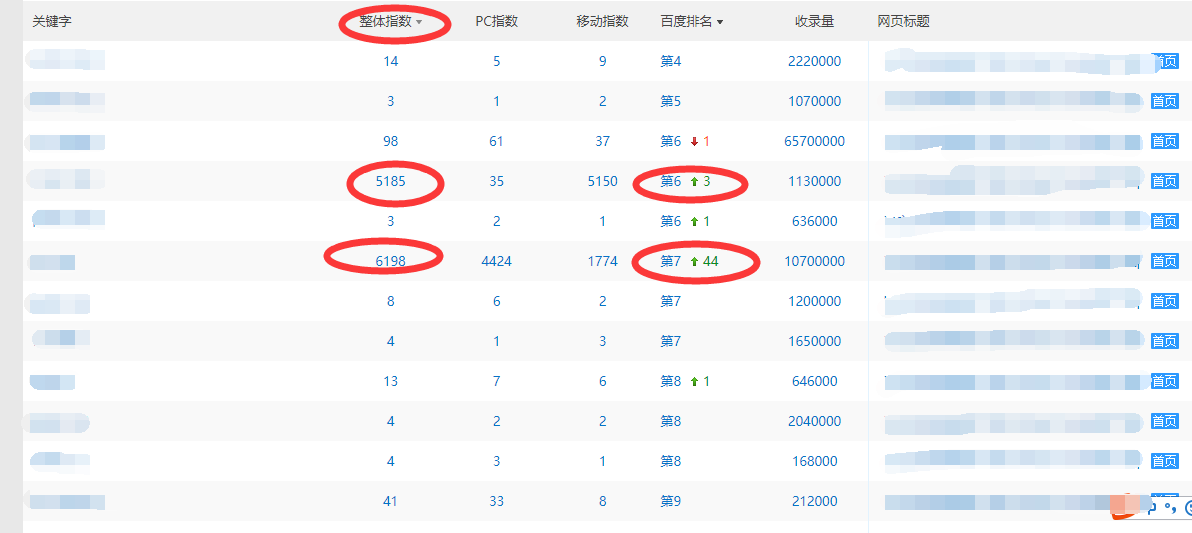Open blurred keyword in the 10700000 row
The width and height of the screenshot is (1192, 533).
(52, 262)
